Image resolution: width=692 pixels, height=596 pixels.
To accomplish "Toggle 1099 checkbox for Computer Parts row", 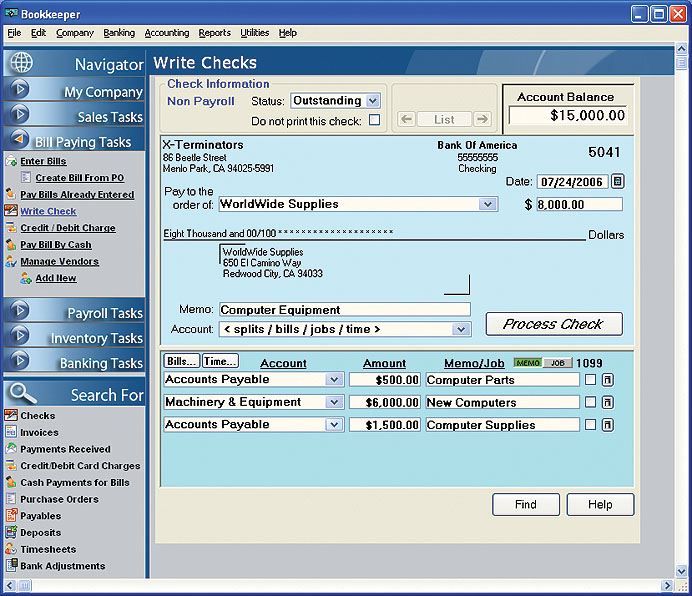I will [590, 380].
